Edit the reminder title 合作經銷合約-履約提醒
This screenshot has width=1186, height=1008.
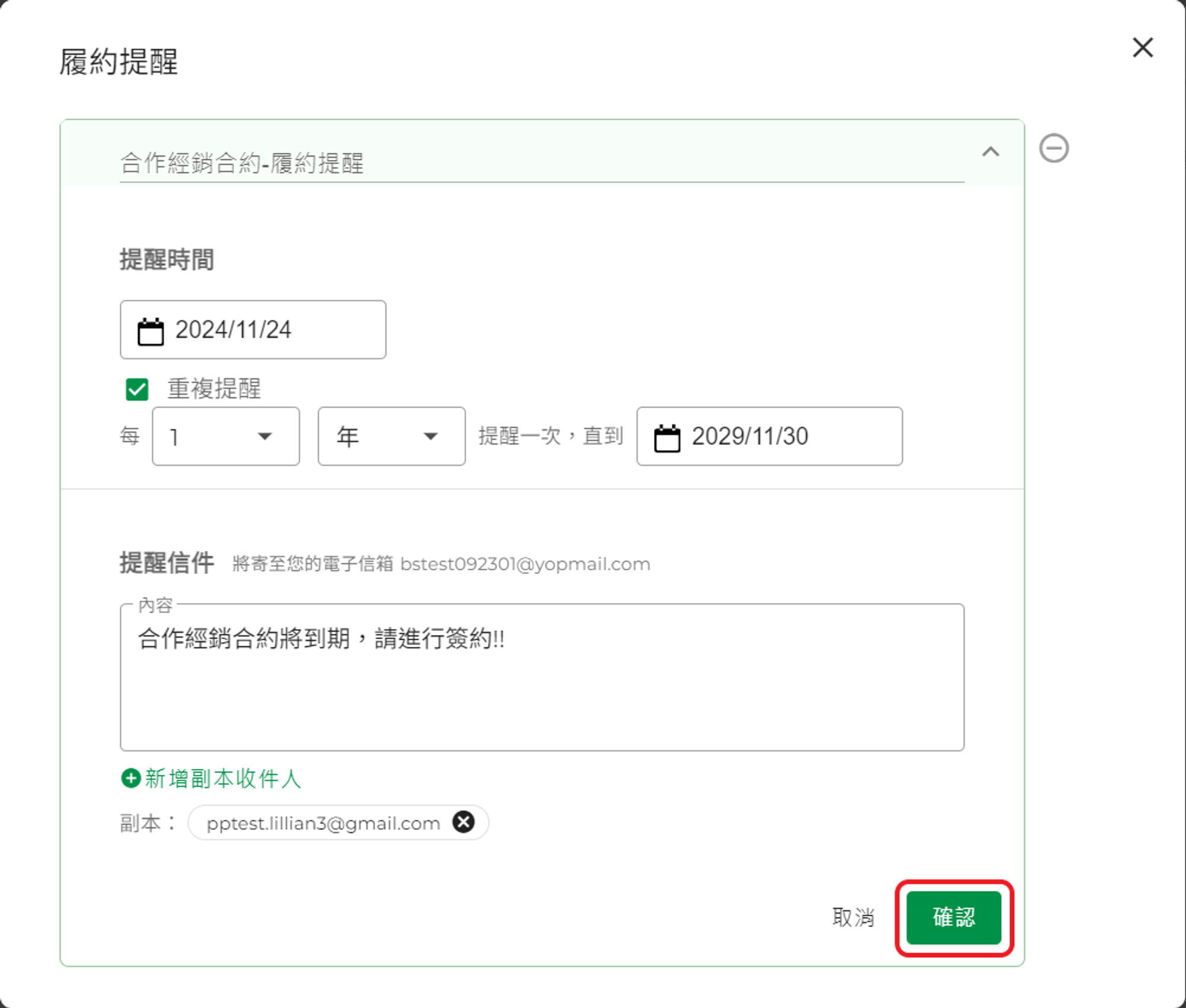coord(541,163)
